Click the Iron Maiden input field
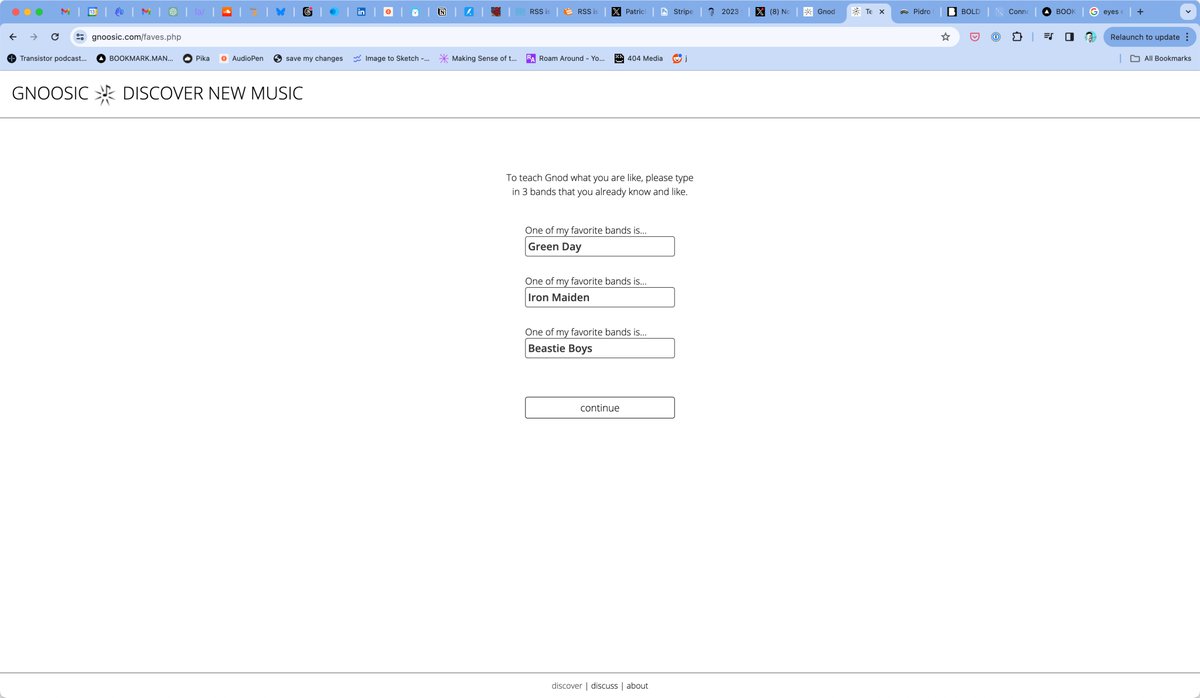The image size is (1200, 698). coord(599,298)
